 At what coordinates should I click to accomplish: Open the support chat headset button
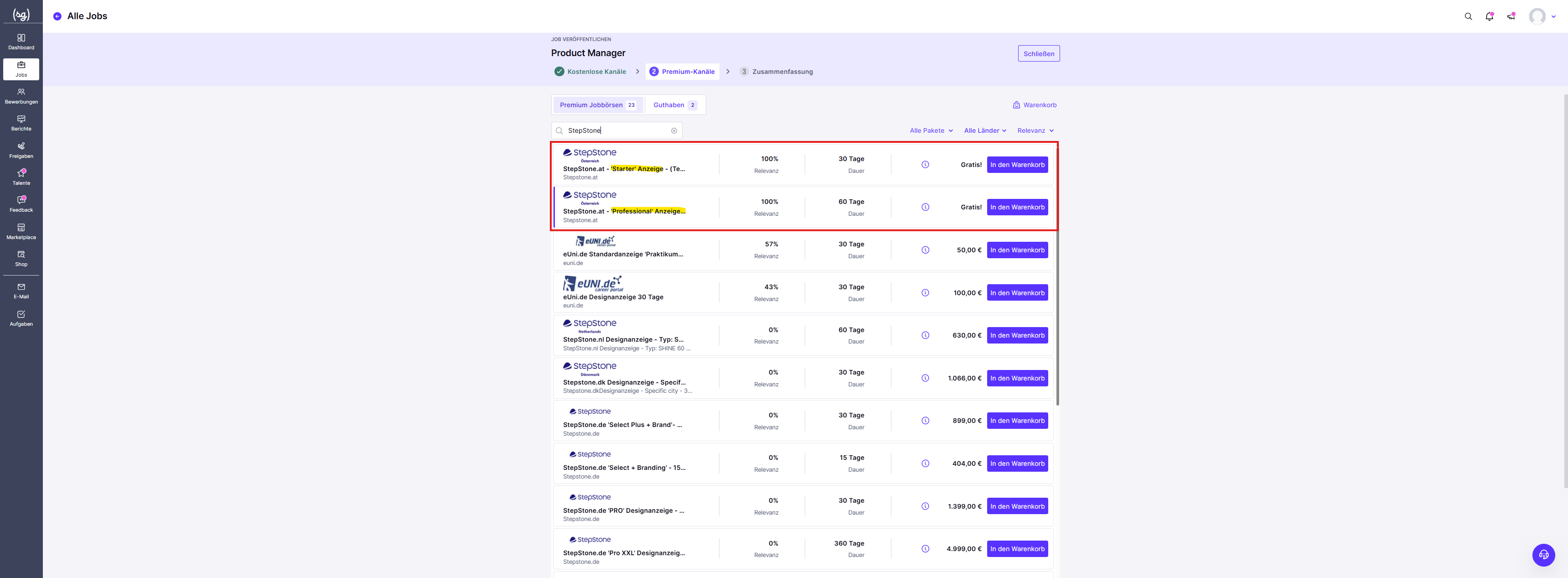(x=1543, y=555)
